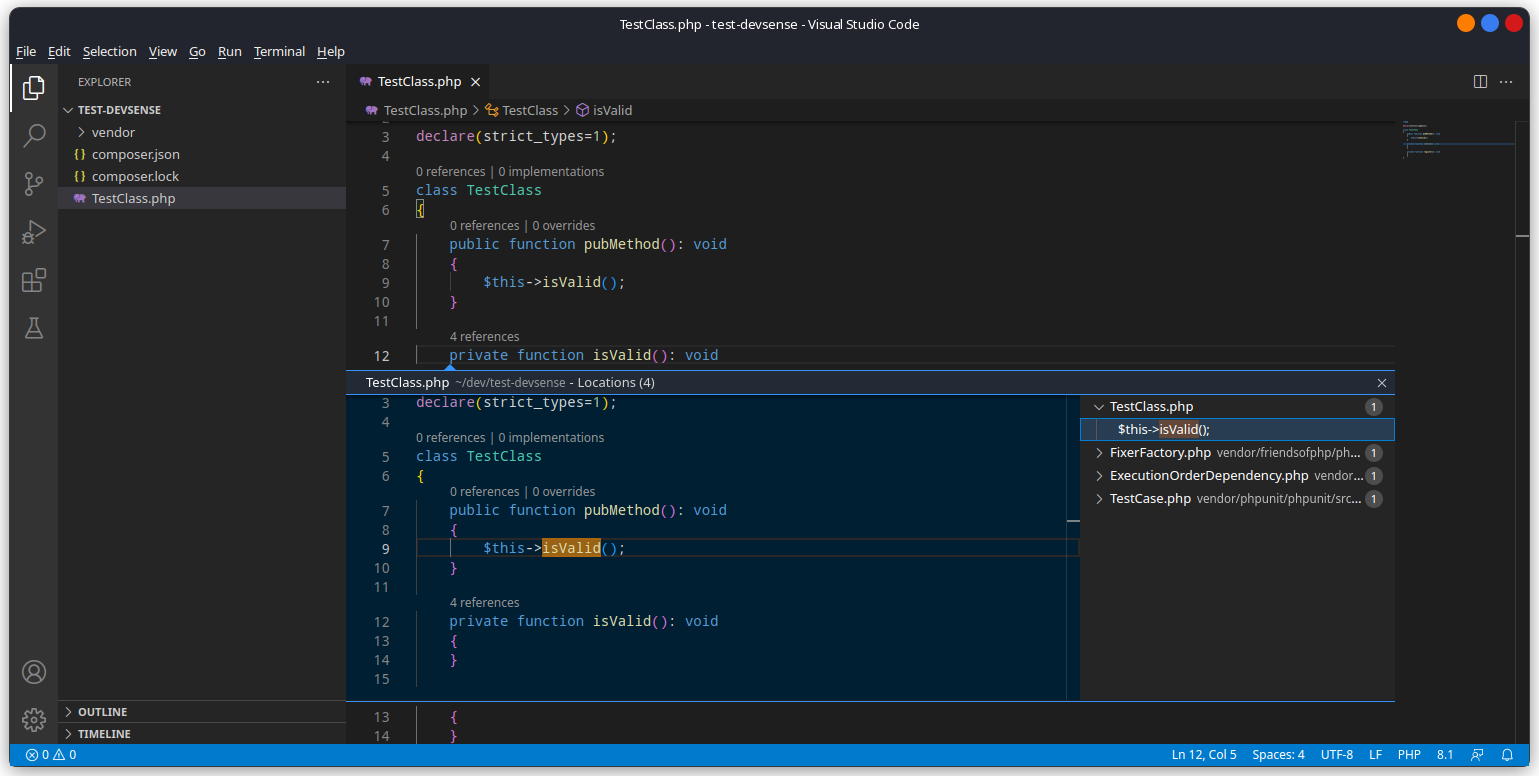Viewport: 1539px width, 776px height.
Task: Click the split editor right icon
Action: coord(1481,82)
